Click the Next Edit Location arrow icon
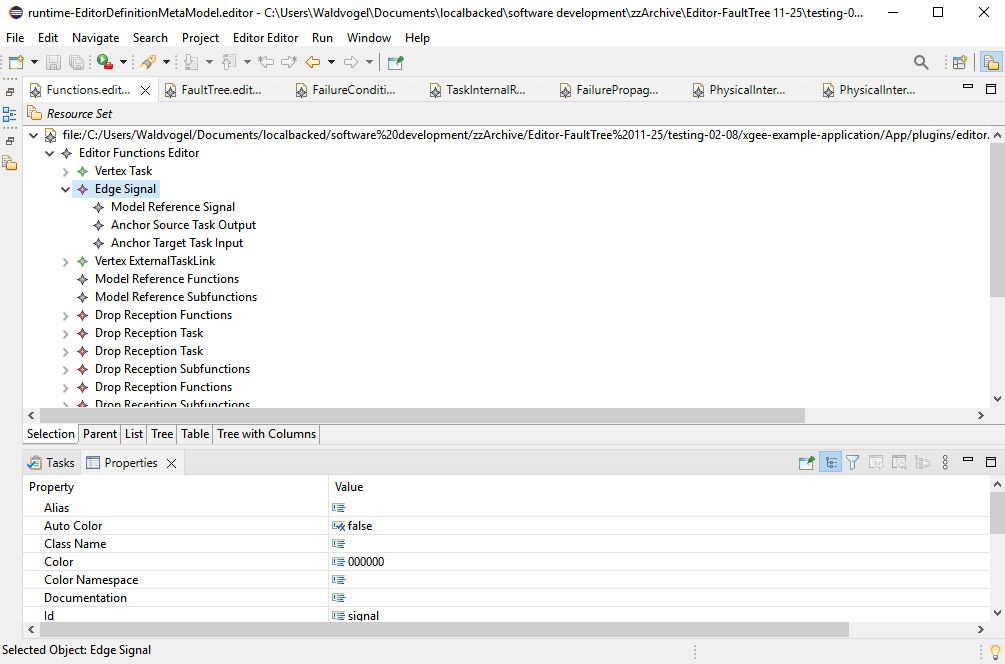Viewport: 1005px width, 664px height. coord(289,62)
